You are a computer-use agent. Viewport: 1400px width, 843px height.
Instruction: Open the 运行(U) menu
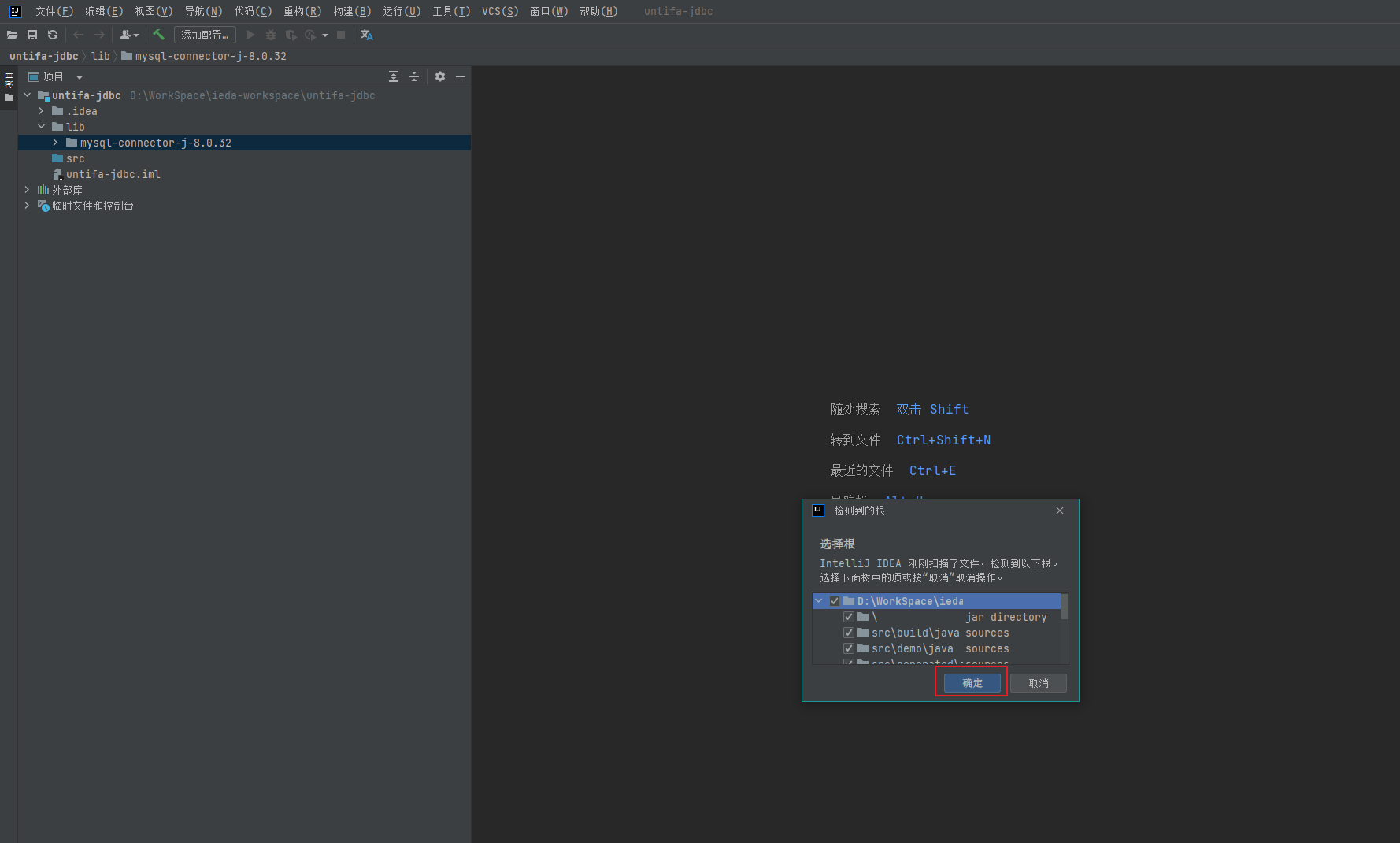(x=402, y=11)
